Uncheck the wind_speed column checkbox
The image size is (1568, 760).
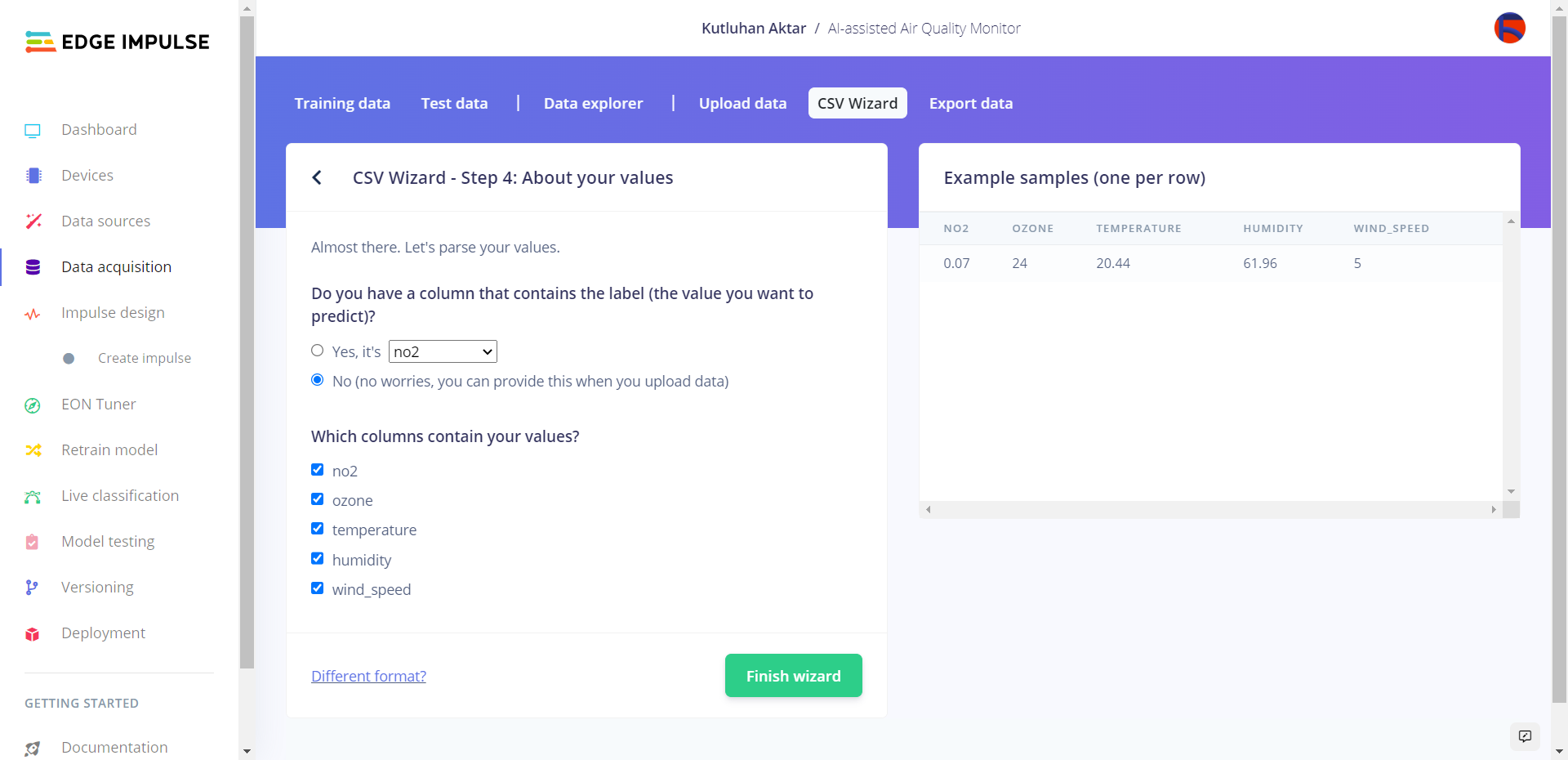(318, 588)
